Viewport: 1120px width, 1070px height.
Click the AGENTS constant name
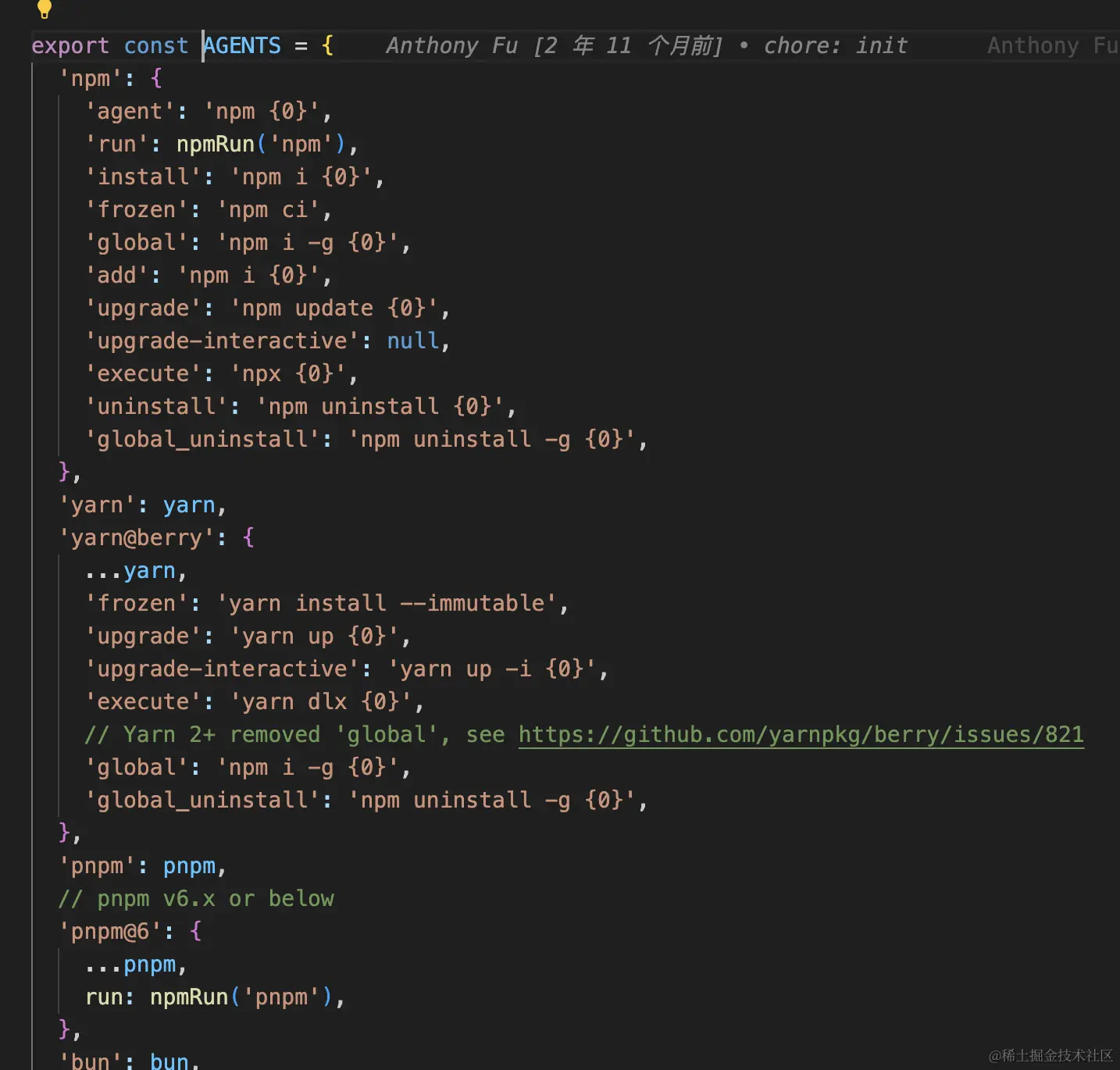(x=242, y=46)
